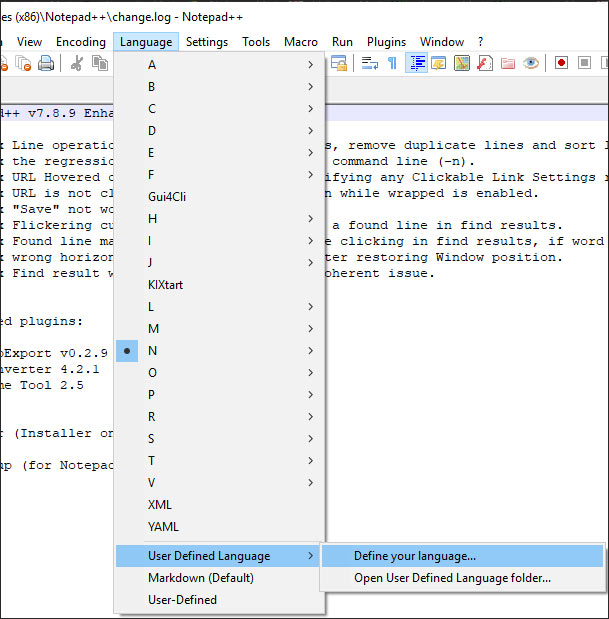
Task: Open the Run menu
Action: 342,42
